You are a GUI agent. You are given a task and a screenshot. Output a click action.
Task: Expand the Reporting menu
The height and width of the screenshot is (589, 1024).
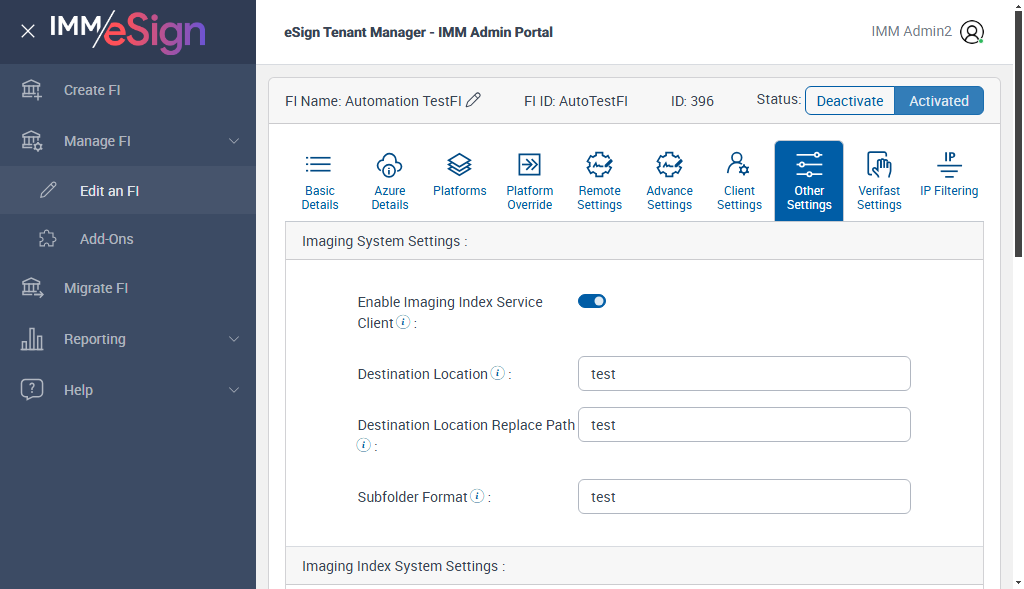pyautogui.click(x=234, y=339)
